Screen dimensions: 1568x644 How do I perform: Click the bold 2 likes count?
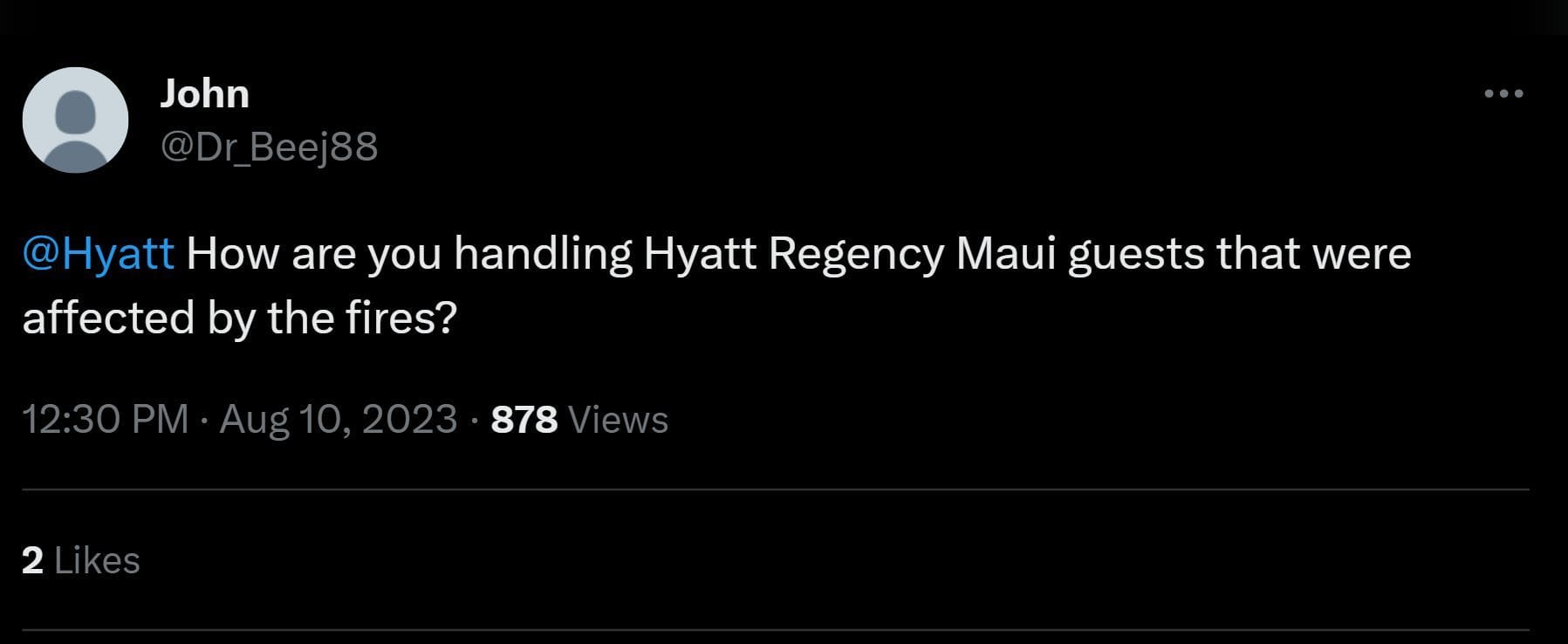[32, 561]
